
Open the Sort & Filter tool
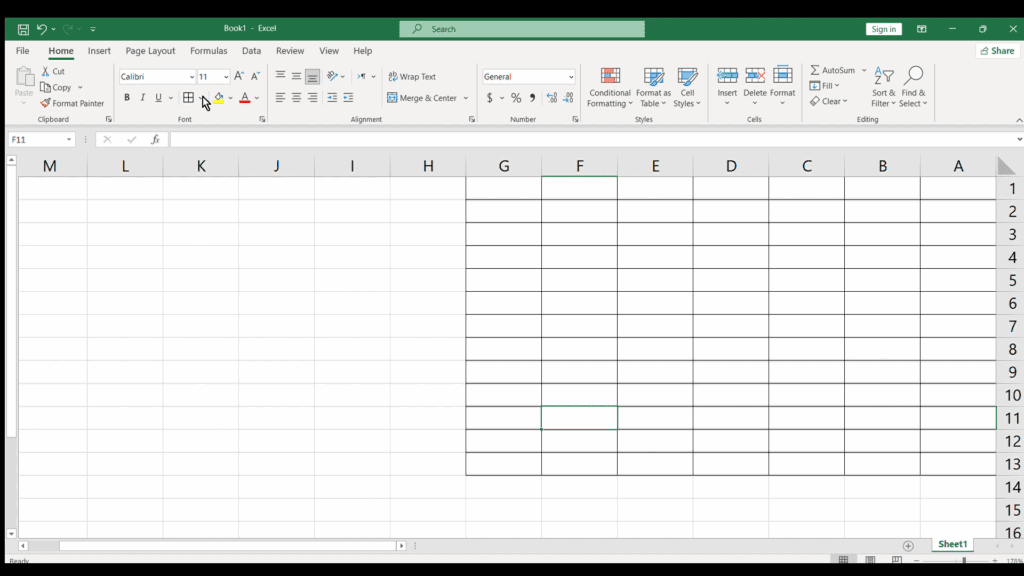click(883, 76)
